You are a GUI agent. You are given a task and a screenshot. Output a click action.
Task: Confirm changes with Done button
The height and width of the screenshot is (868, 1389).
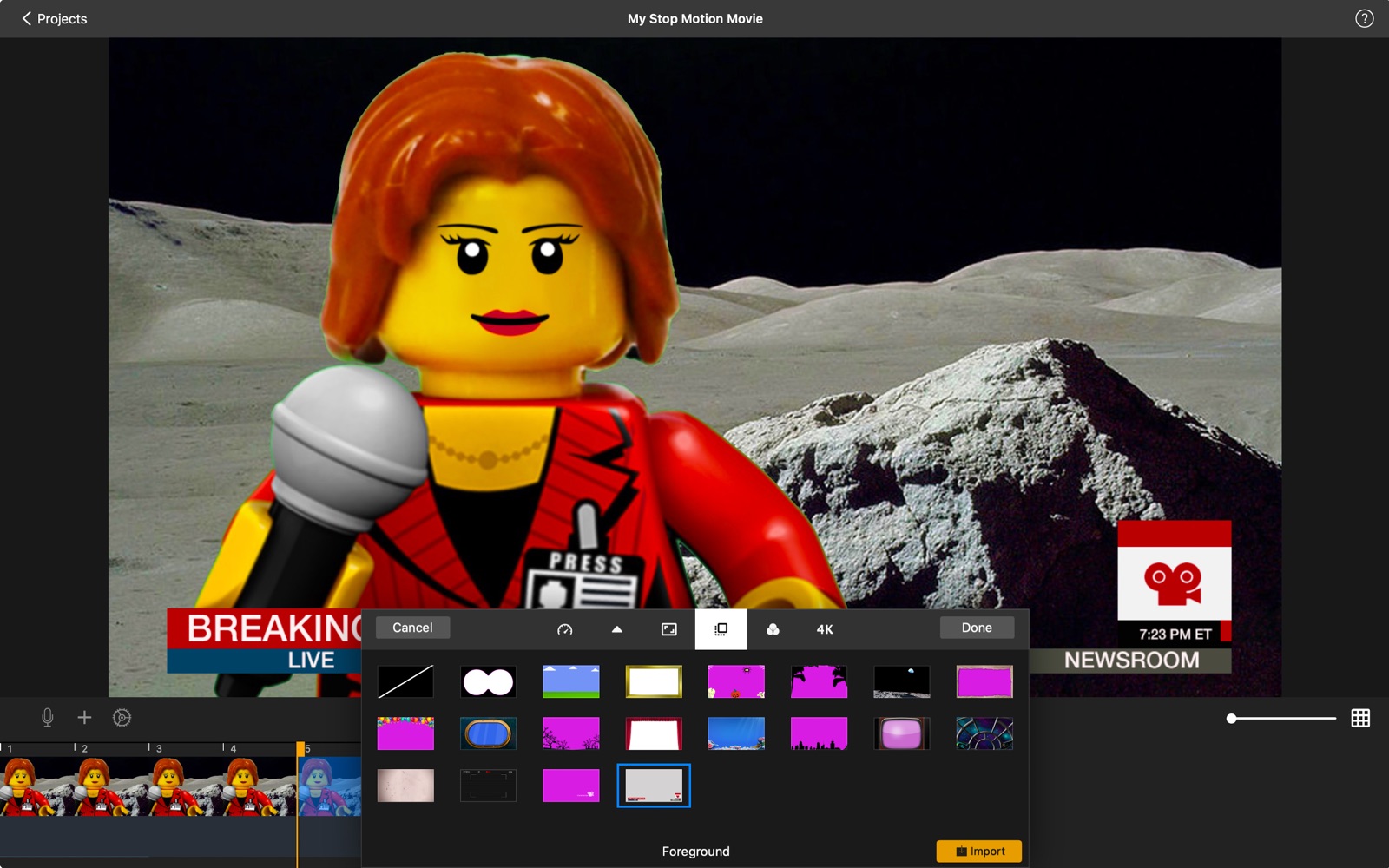[977, 628]
